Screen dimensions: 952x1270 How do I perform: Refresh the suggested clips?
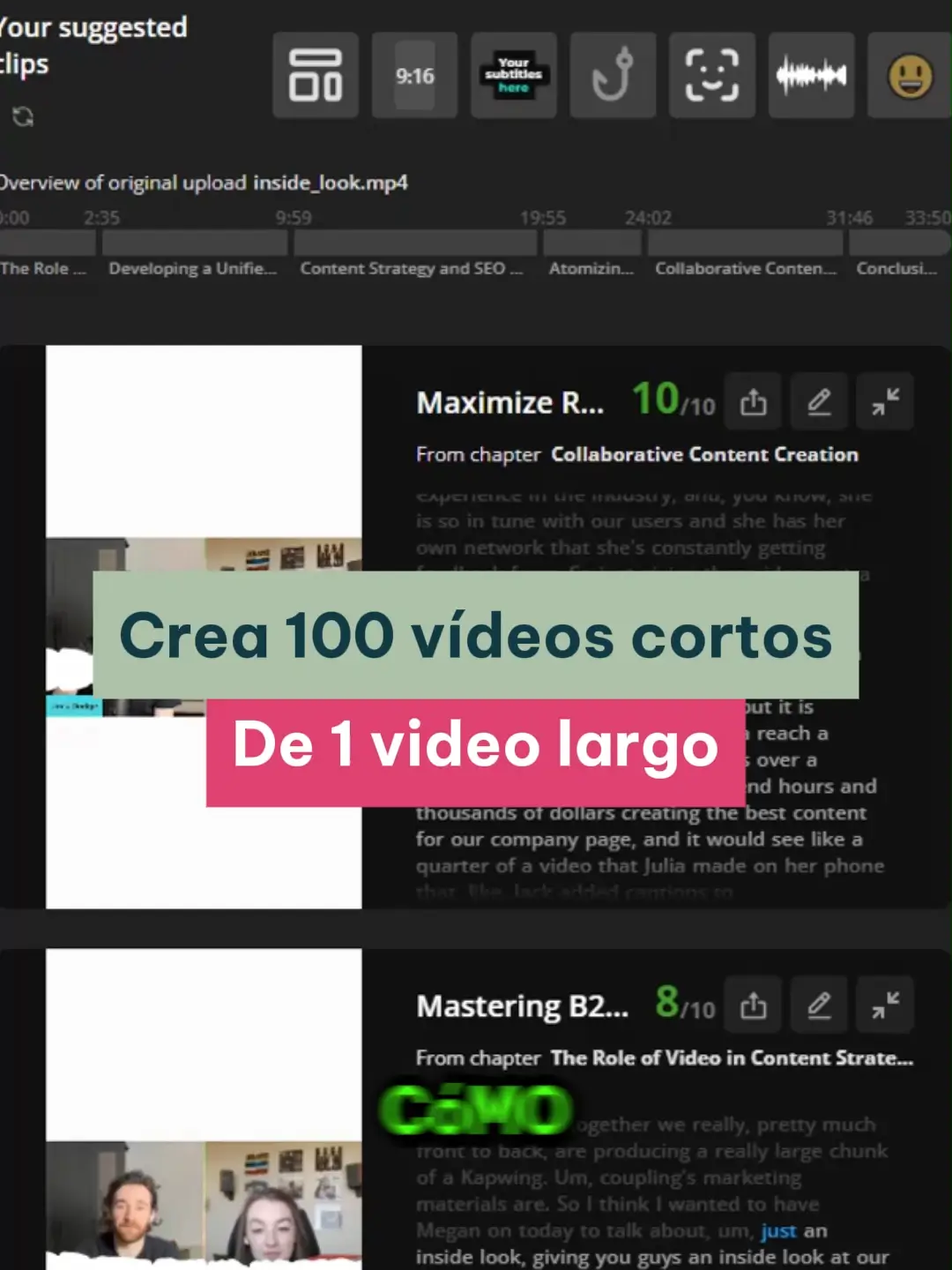pos(23,116)
